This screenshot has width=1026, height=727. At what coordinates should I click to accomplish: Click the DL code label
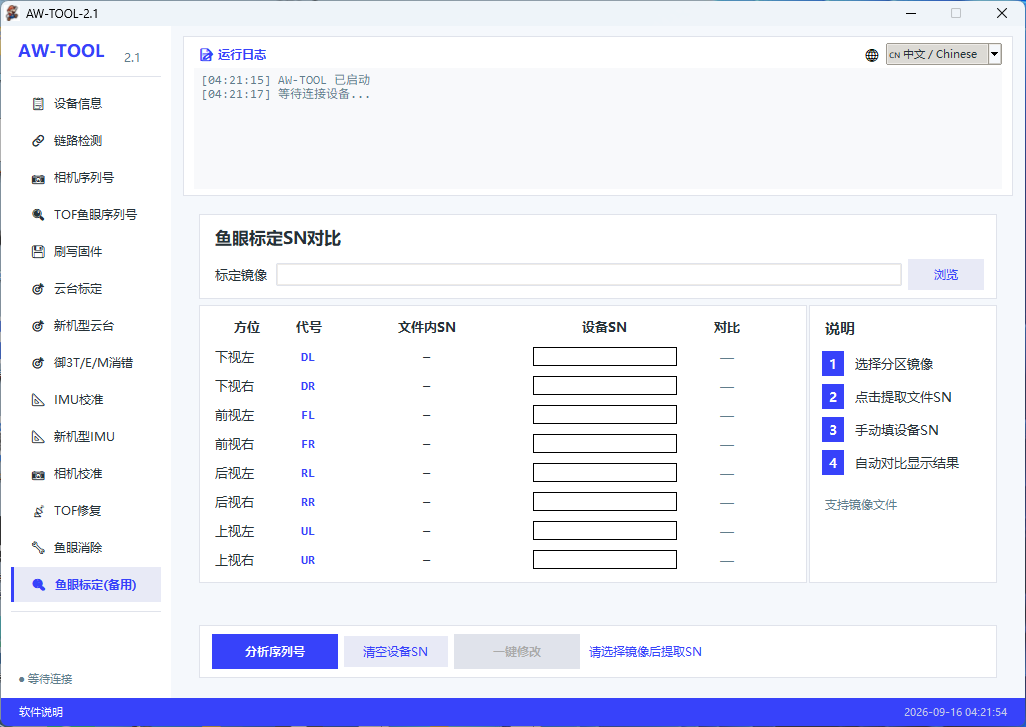(x=308, y=357)
